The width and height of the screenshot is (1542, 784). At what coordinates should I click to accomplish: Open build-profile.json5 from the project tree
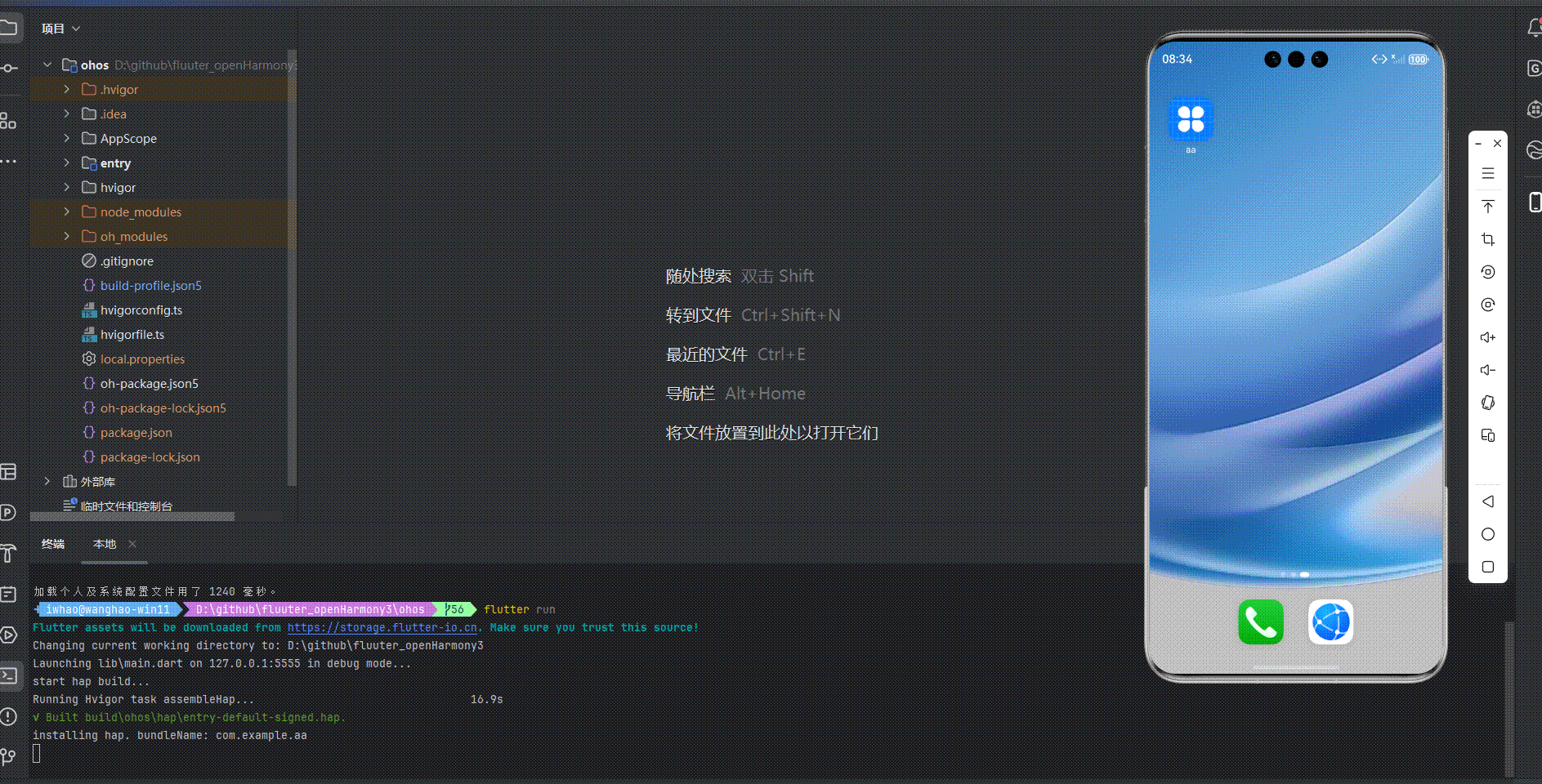150,285
